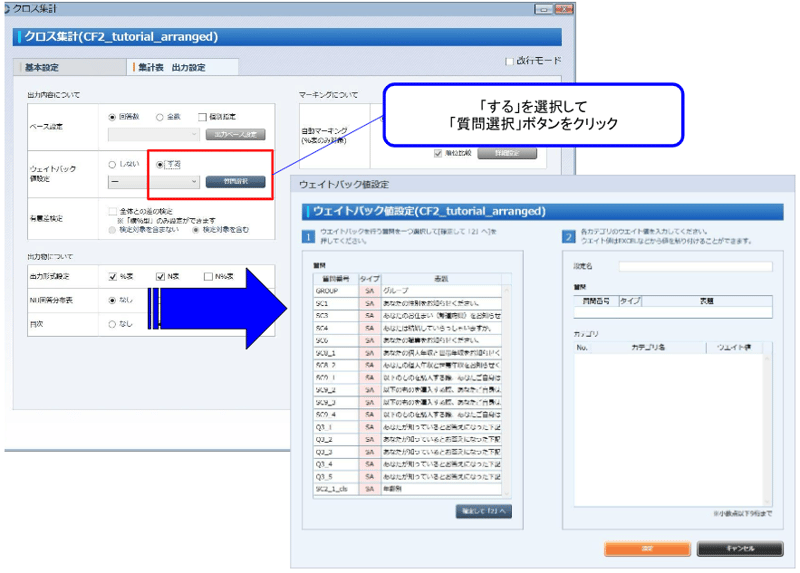Click the 表題 header in question list
The height and width of the screenshot is (573, 800).
(441, 279)
